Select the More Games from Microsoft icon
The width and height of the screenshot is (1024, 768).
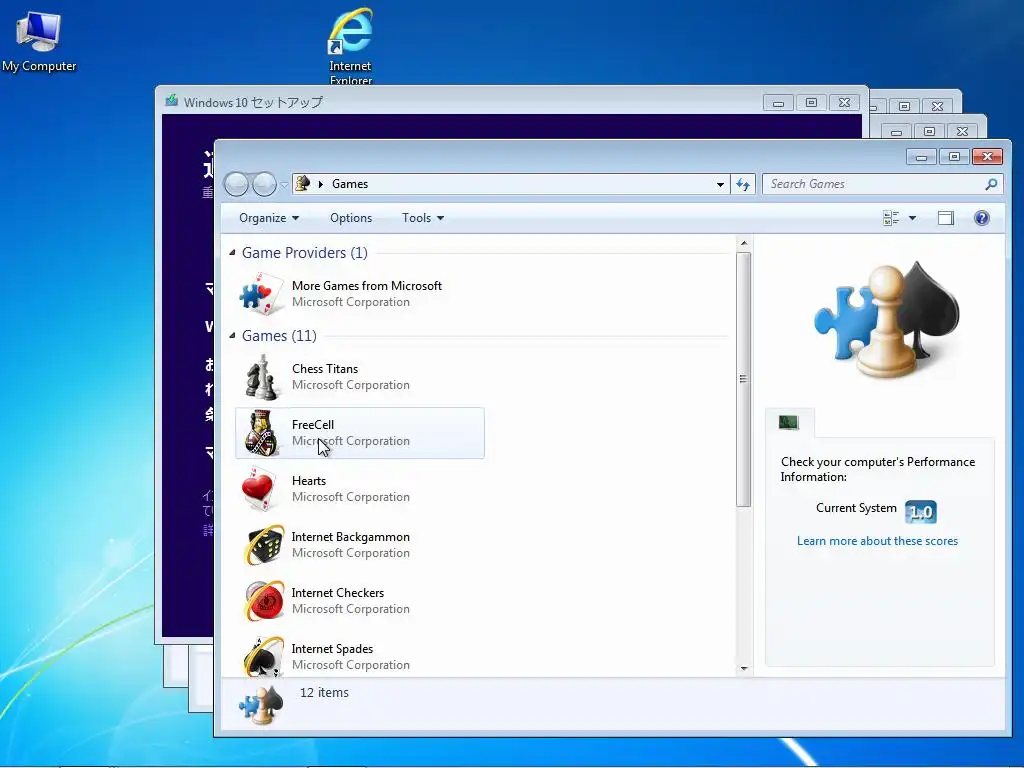click(x=261, y=294)
